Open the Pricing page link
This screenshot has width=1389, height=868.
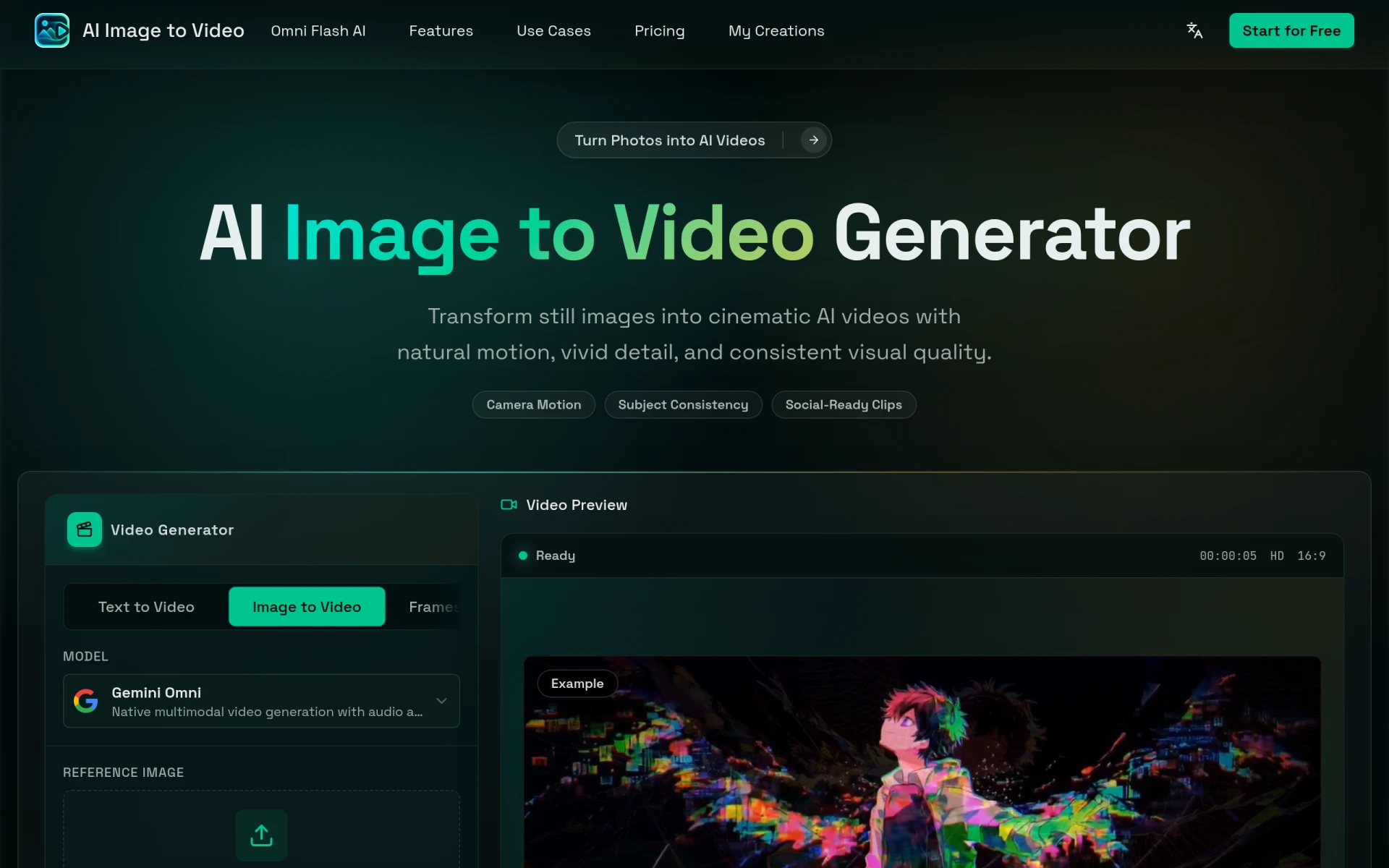point(659,31)
